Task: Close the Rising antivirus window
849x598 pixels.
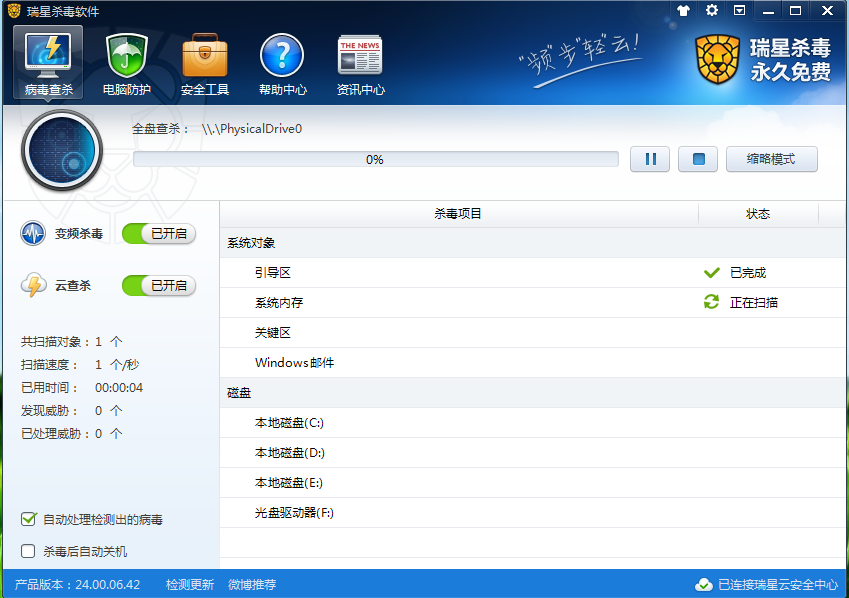Action: pos(827,10)
